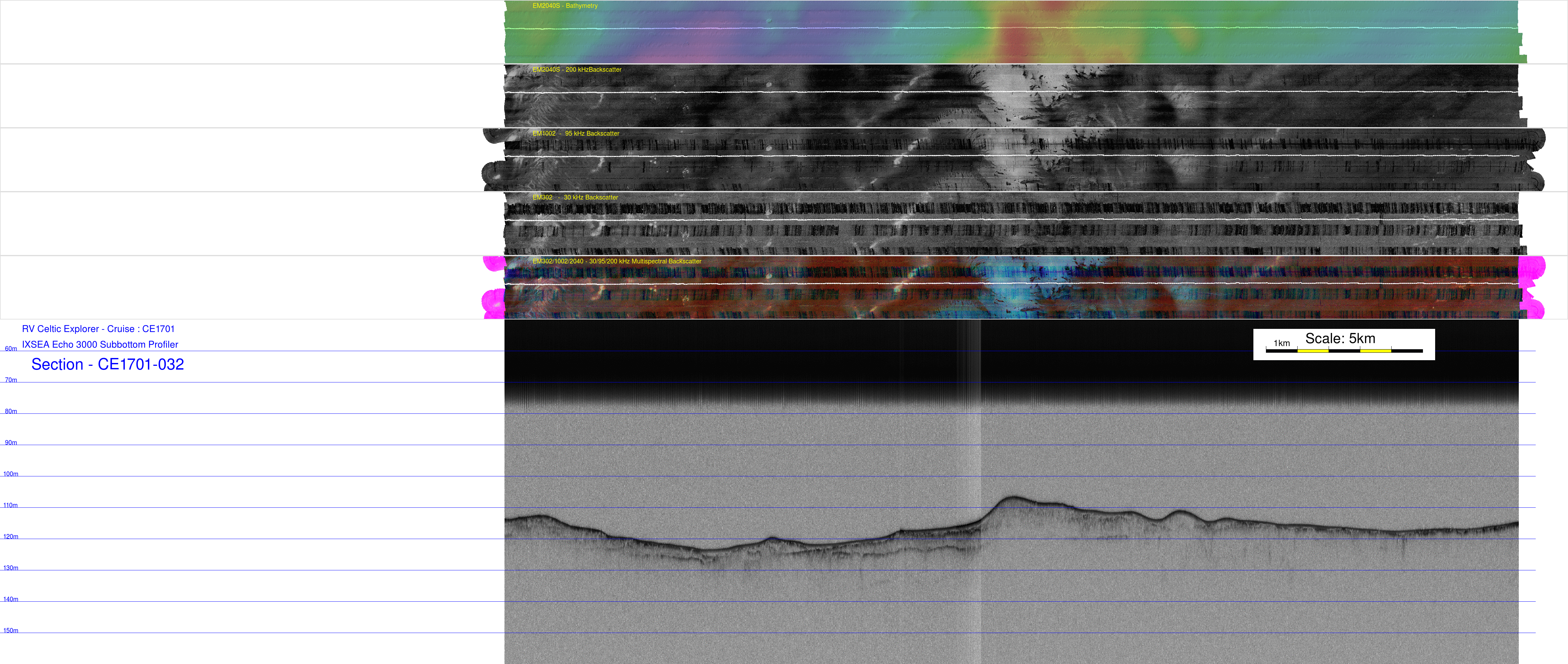Click the 'EM302 - 30 kHz Backscatter' label

click(x=575, y=198)
